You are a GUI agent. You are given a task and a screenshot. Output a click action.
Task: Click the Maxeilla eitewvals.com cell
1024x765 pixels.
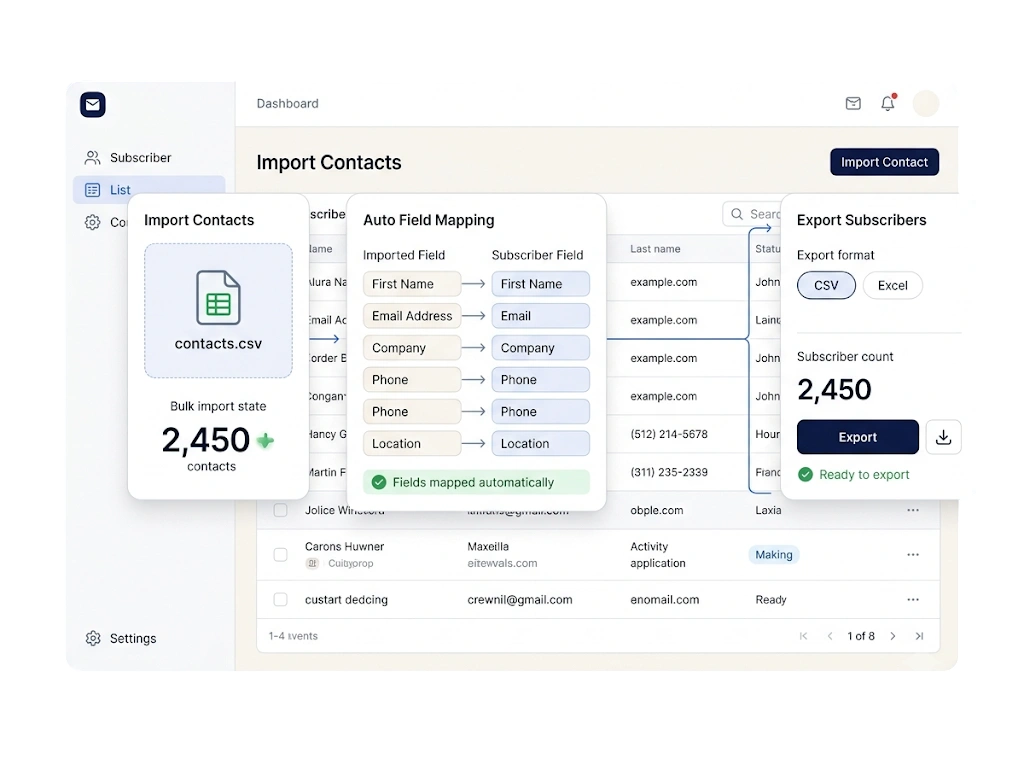[x=502, y=555]
